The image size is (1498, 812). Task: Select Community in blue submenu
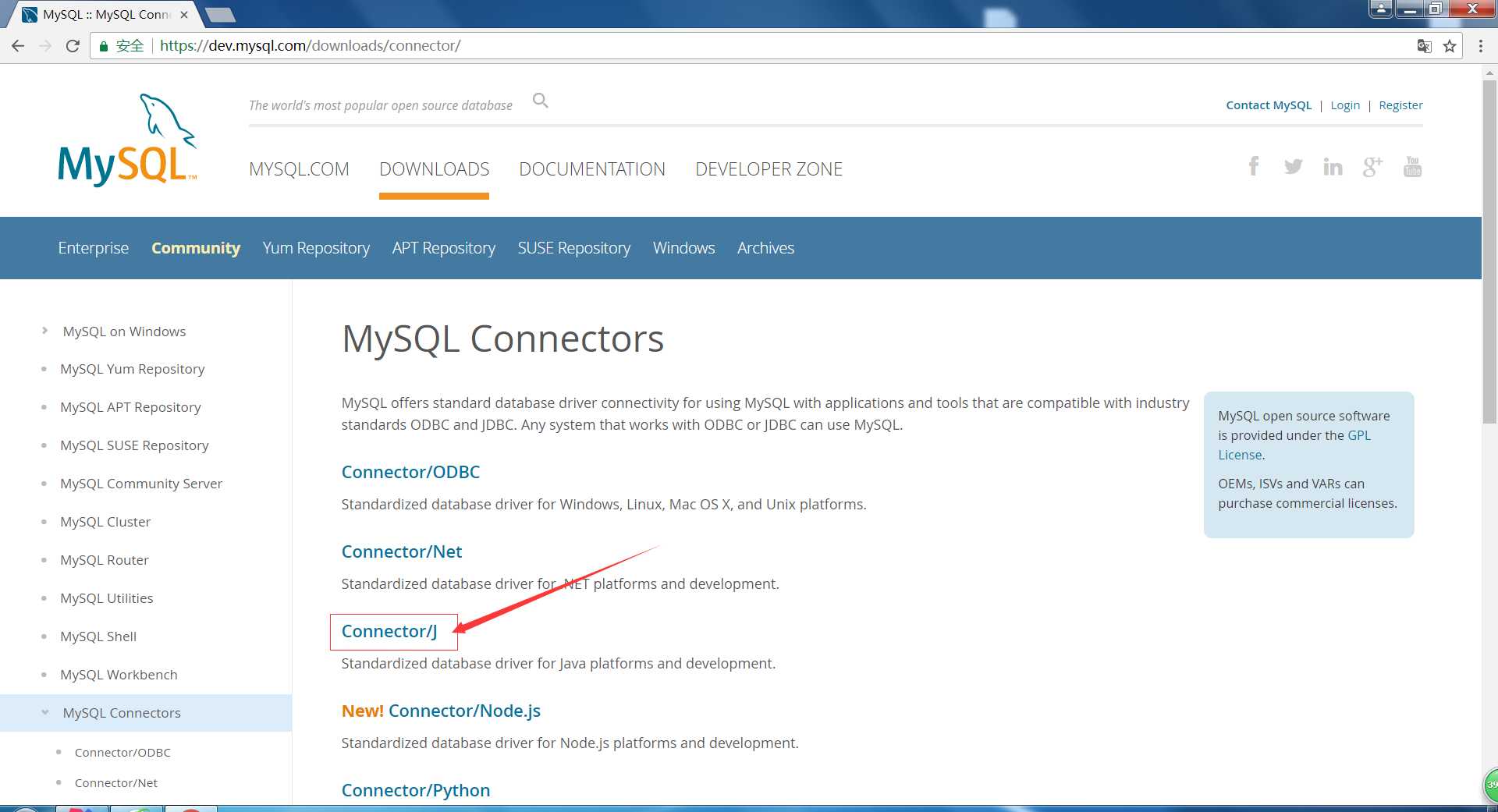click(196, 248)
